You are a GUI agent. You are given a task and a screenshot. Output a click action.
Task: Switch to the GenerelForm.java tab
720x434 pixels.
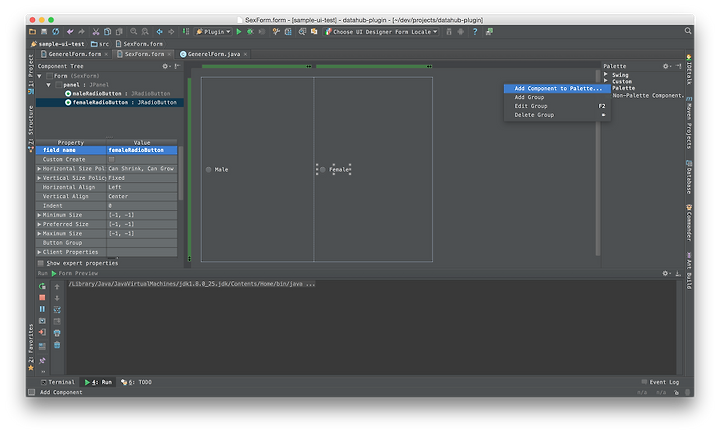click(214, 54)
